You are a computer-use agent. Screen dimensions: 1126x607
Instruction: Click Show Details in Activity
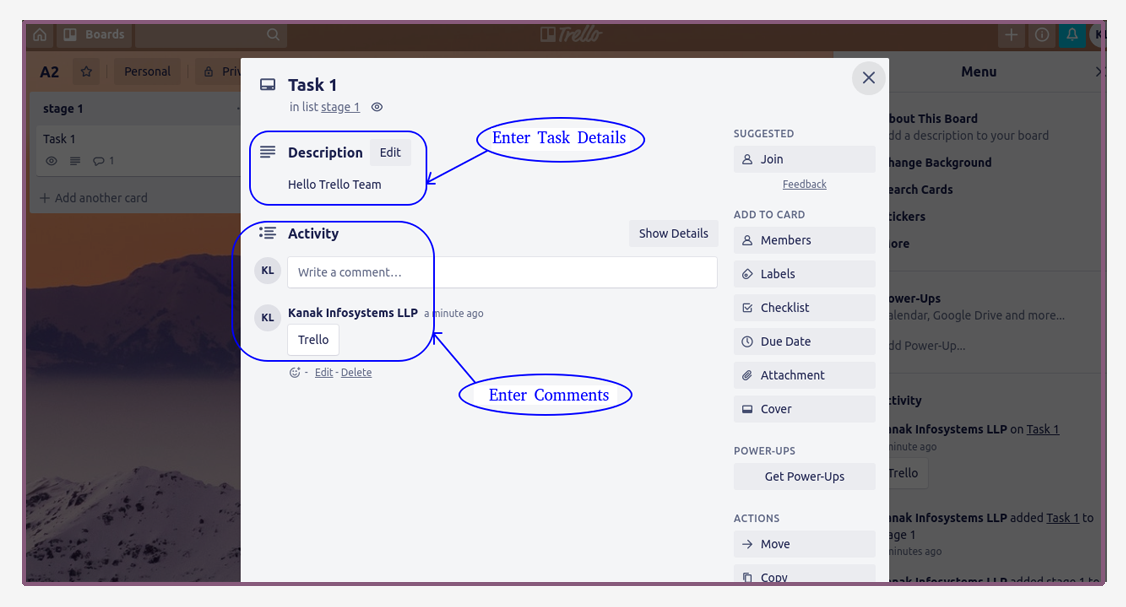674,233
